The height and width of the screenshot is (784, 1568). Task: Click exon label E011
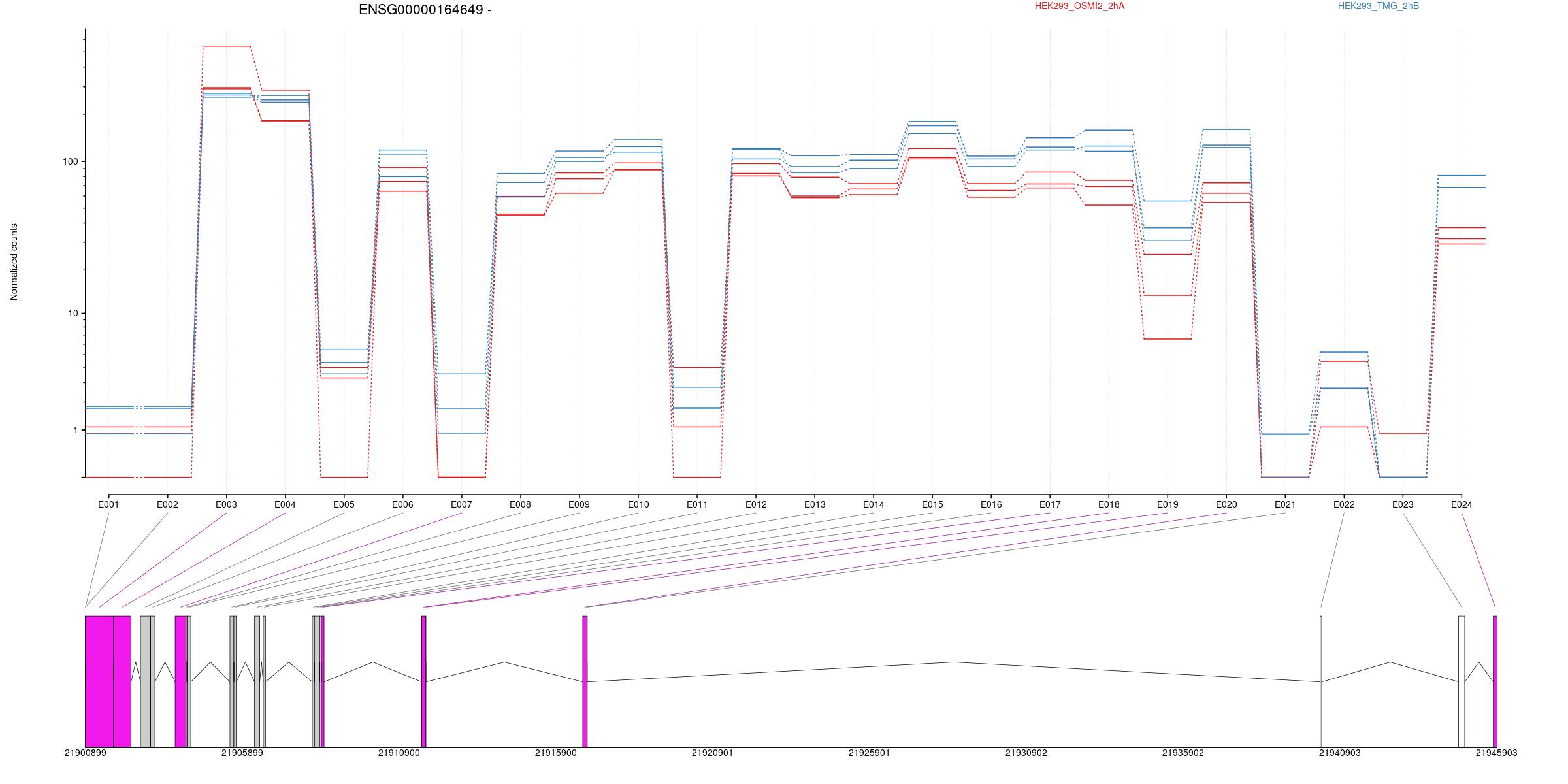pyautogui.click(x=697, y=504)
